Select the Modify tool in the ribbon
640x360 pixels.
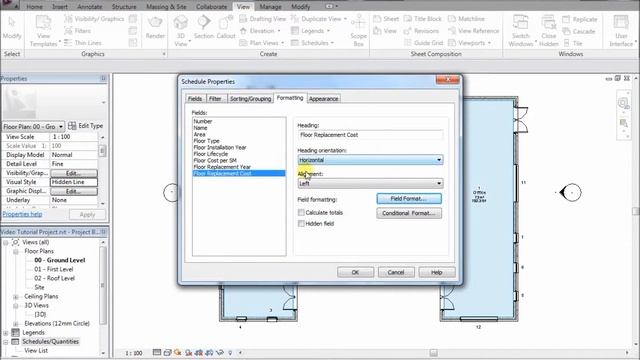12,27
